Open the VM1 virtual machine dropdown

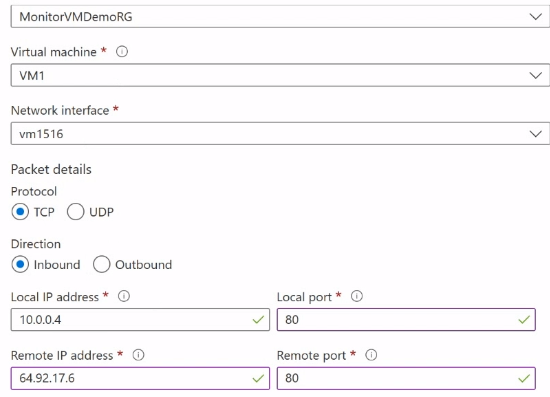coord(280,75)
